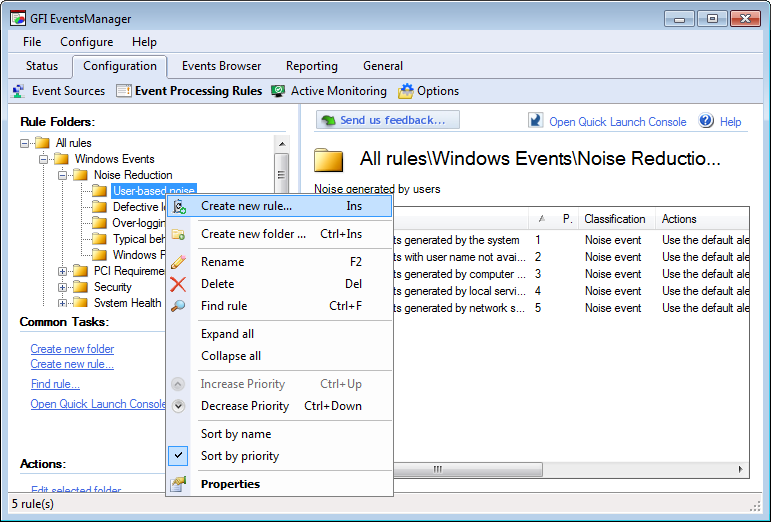Image resolution: width=771 pixels, height=522 pixels.
Task: Click the Send us feedback... button
Action: coord(387,120)
